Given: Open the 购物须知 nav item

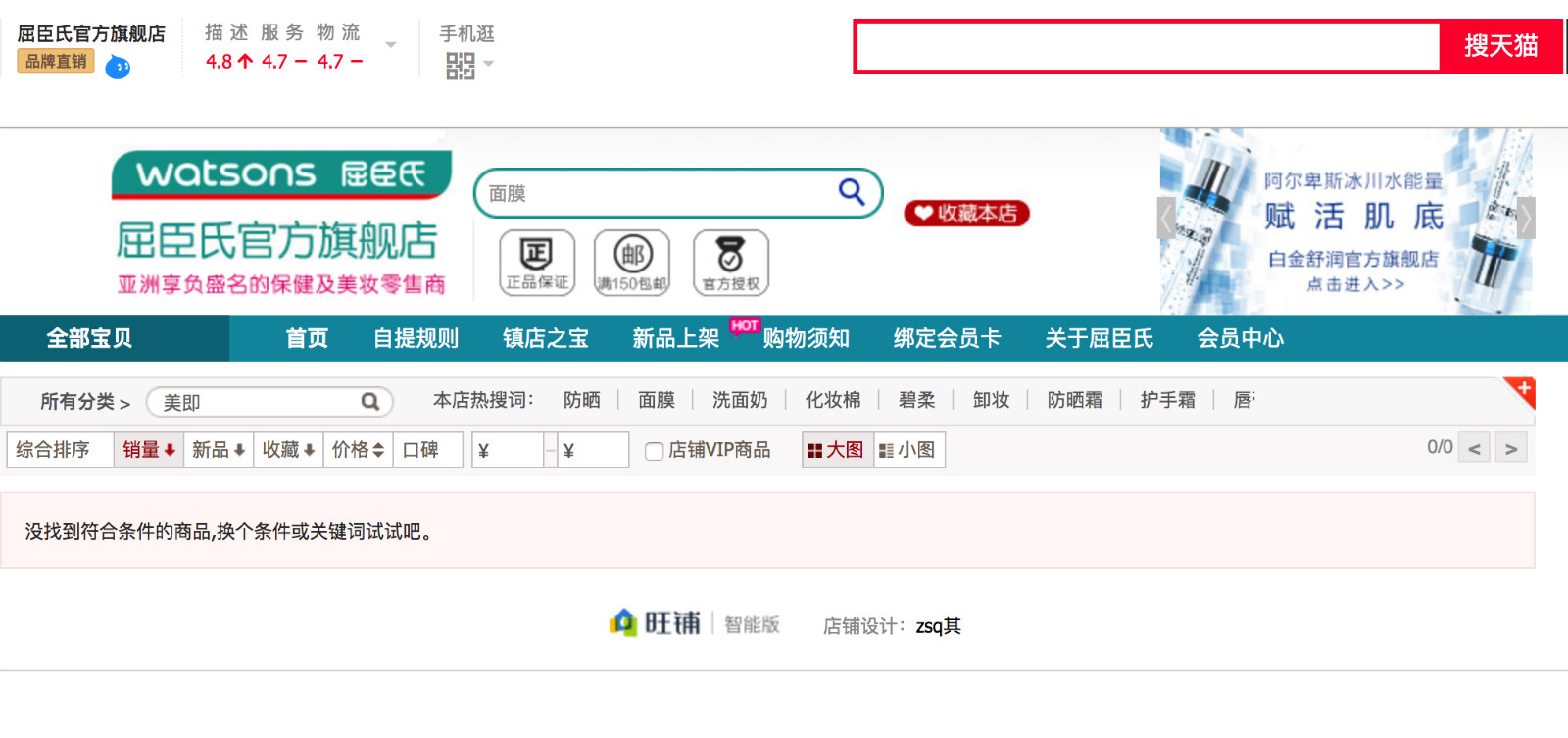Looking at the screenshot, I should point(806,338).
